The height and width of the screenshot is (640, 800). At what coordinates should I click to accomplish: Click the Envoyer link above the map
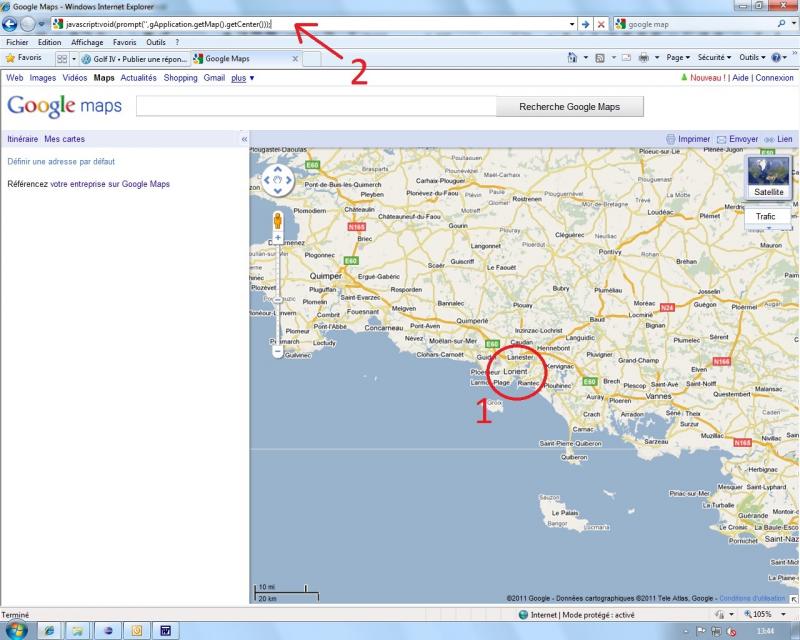(x=743, y=139)
